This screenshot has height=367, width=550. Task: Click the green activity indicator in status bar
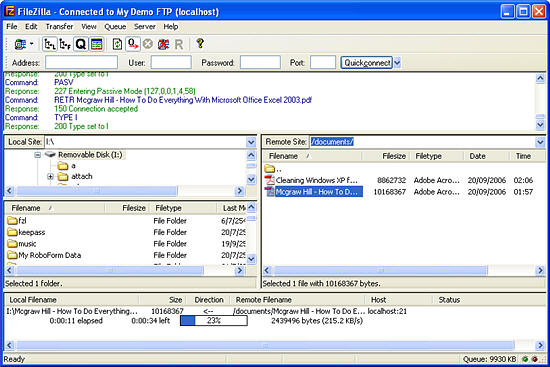point(525,359)
